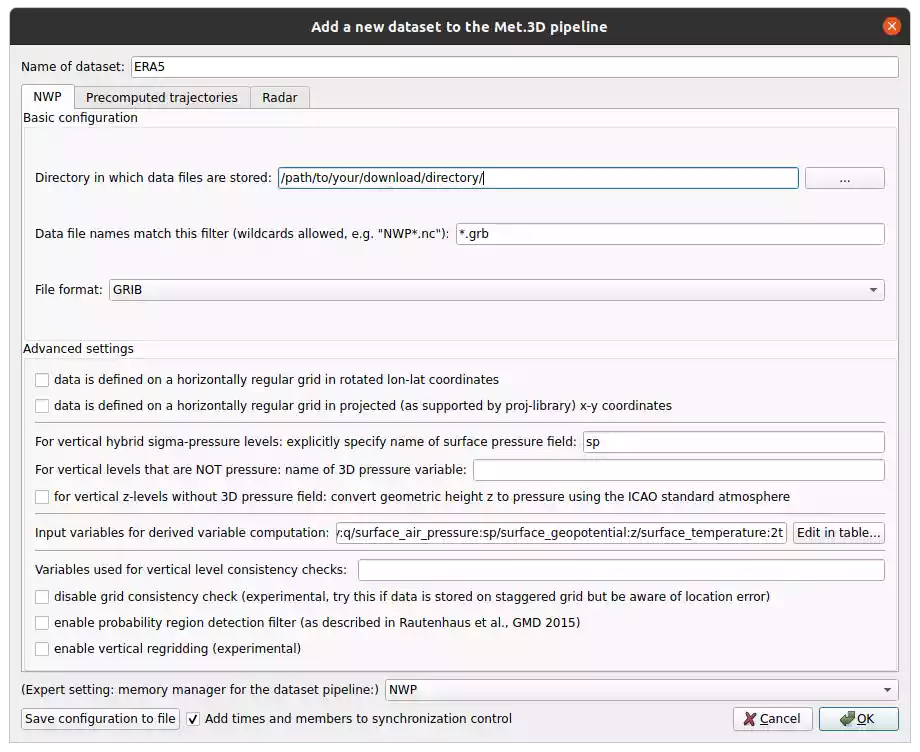Click the surface pressure field name input with sp

[733, 442]
